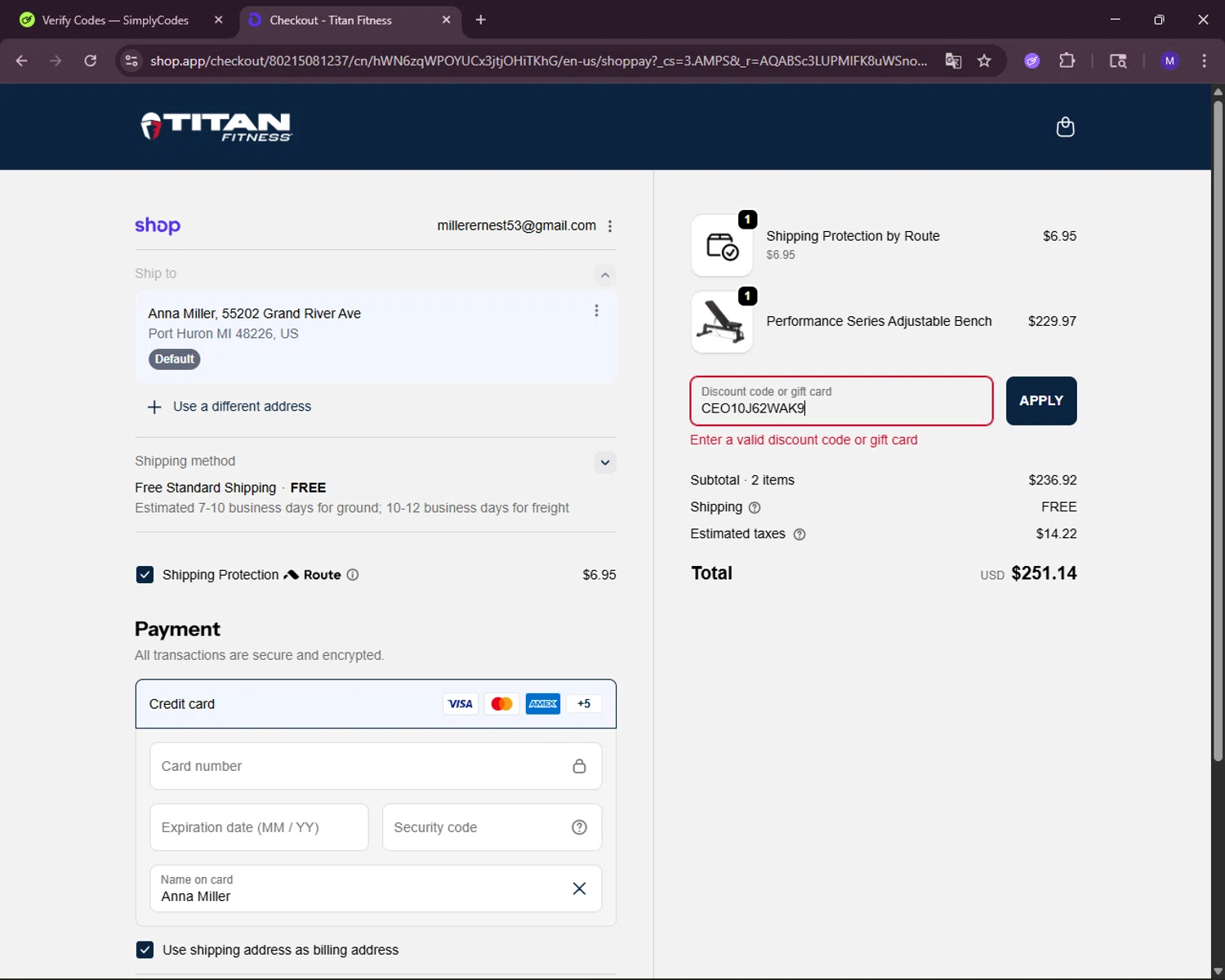Click the Name on card field
The image size is (1225, 980).
tap(376, 889)
